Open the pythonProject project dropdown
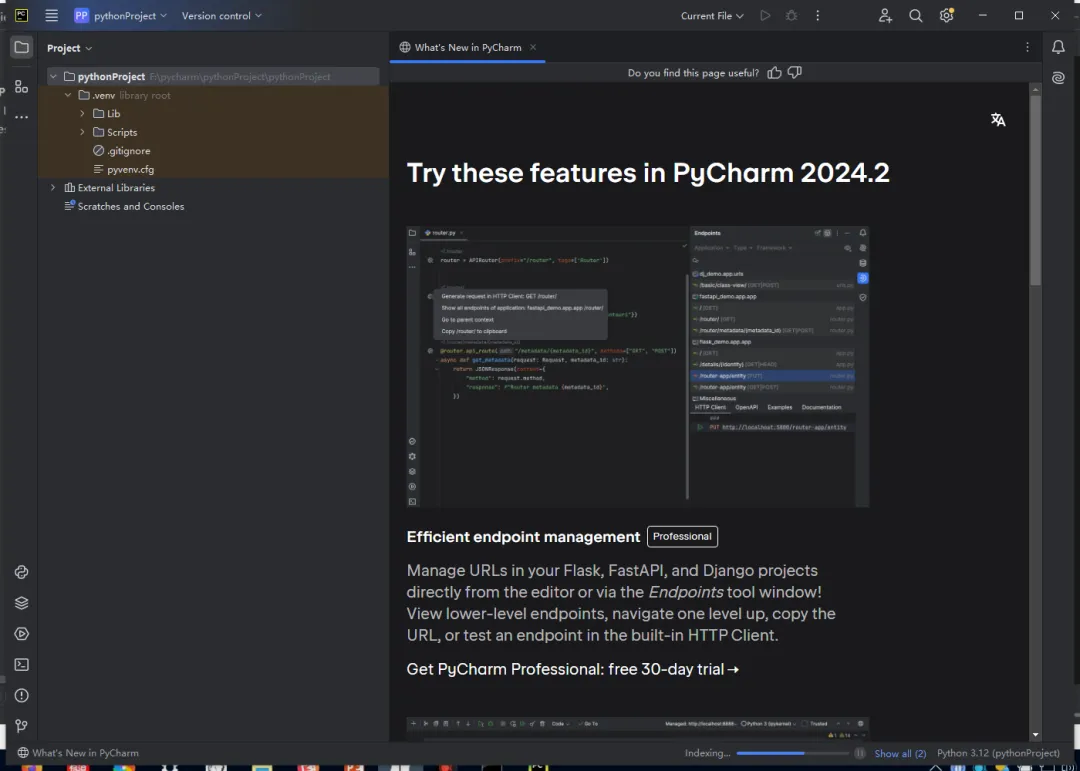The width and height of the screenshot is (1080, 771). (121, 16)
